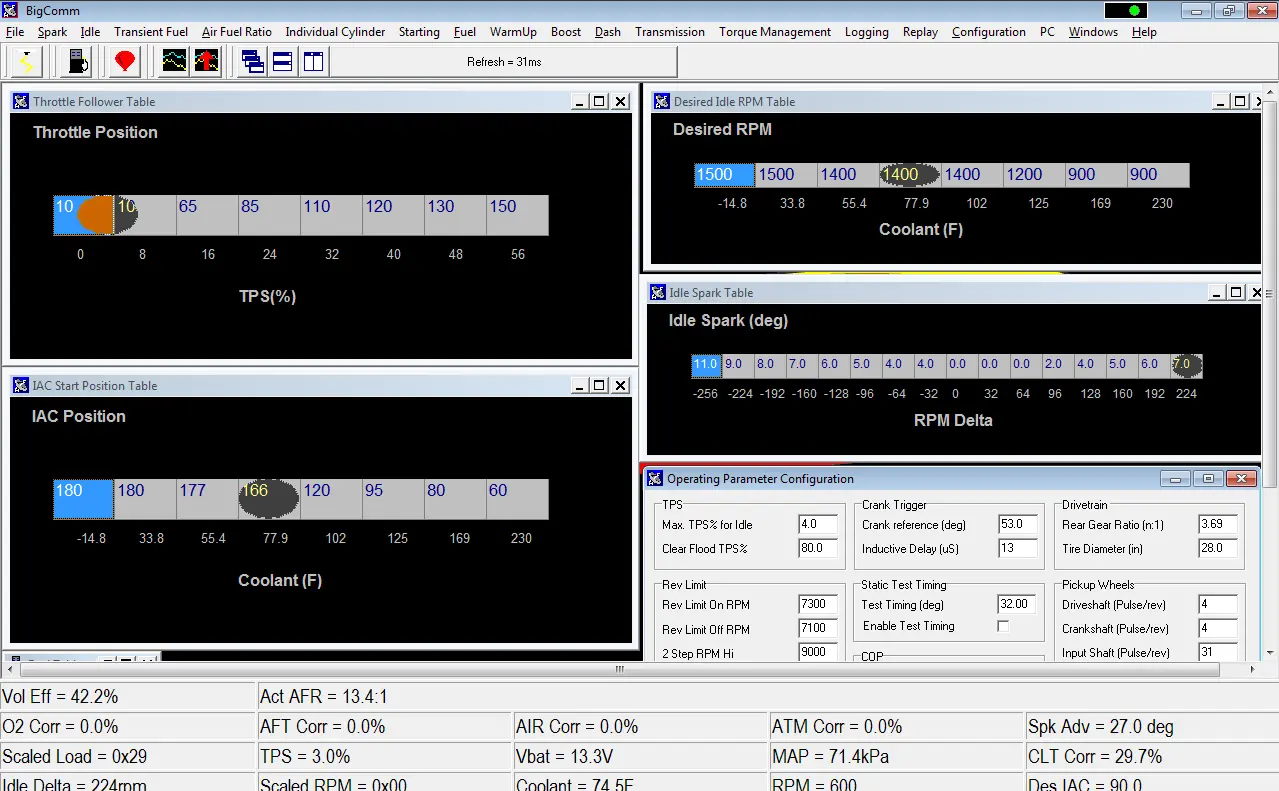Screen dimensions: 1279x791
Task: Click the BigComm application title icon
Action: click(x=11, y=11)
